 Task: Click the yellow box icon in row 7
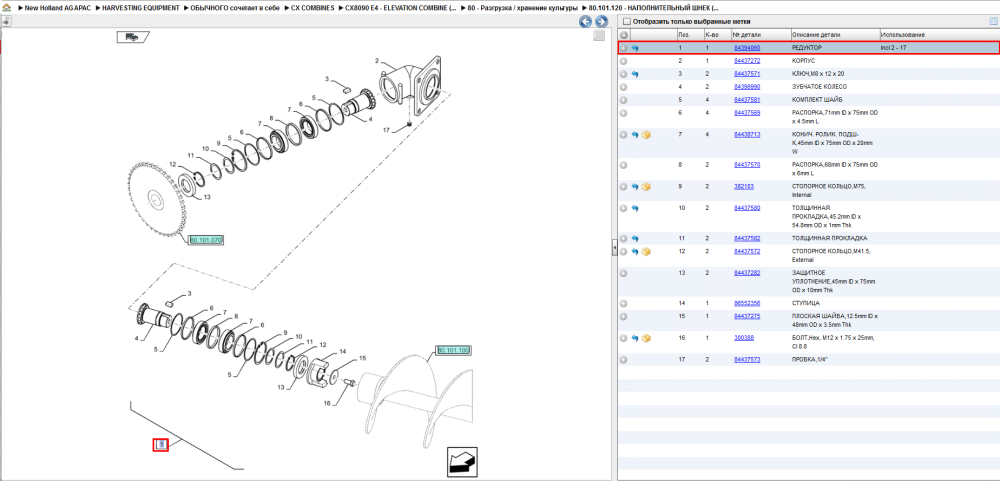647,135
